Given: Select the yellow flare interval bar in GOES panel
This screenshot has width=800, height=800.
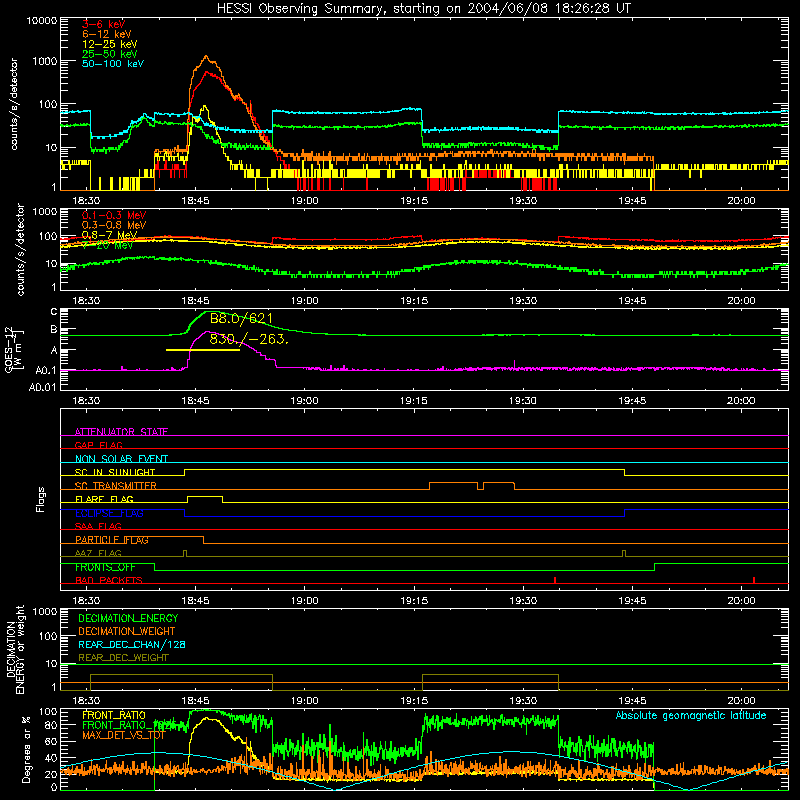Looking at the screenshot, I should pyautogui.click(x=203, y=350).
